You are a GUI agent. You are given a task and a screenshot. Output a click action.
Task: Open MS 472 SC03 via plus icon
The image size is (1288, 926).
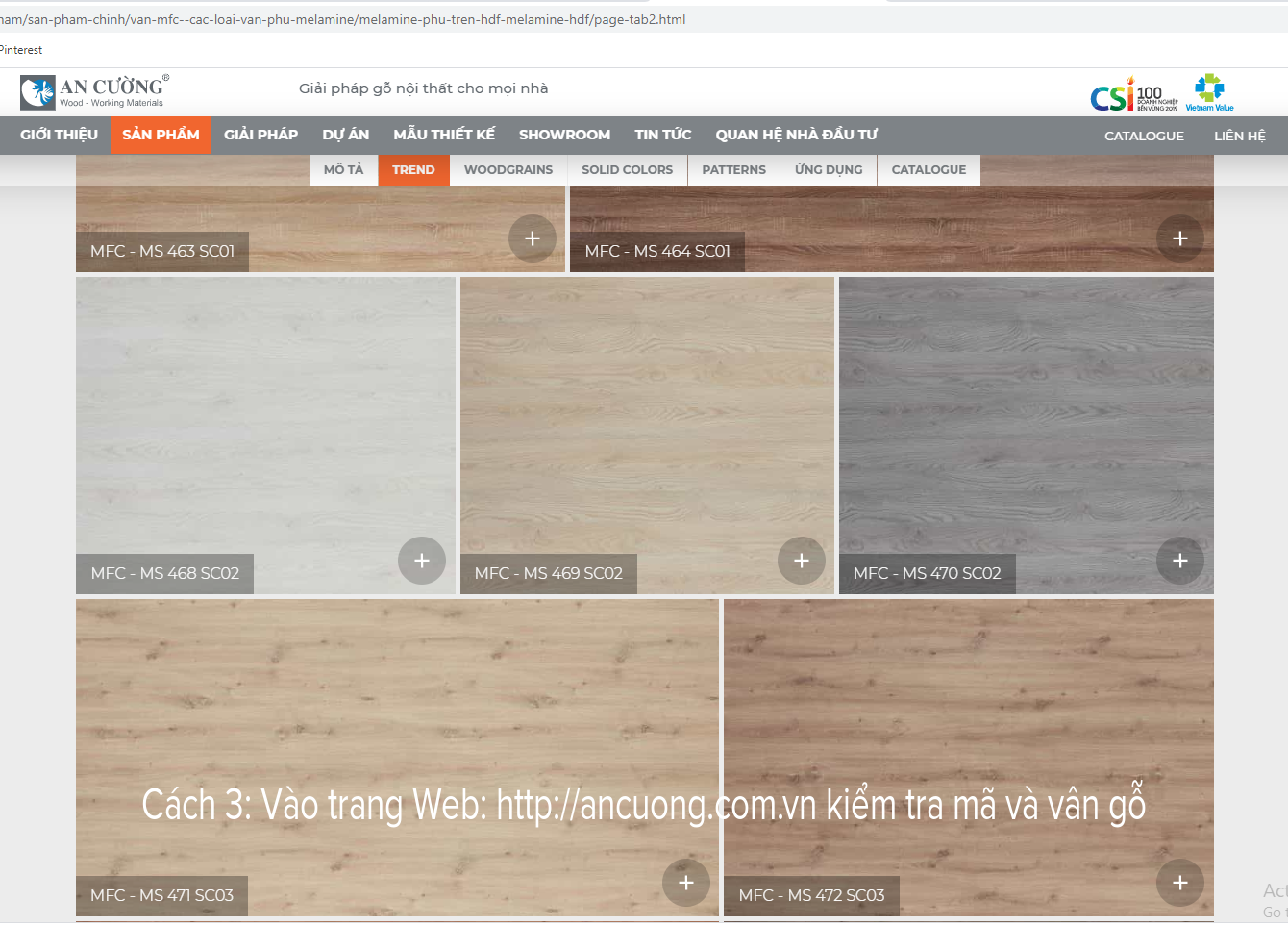click(x=1180, y=883)
